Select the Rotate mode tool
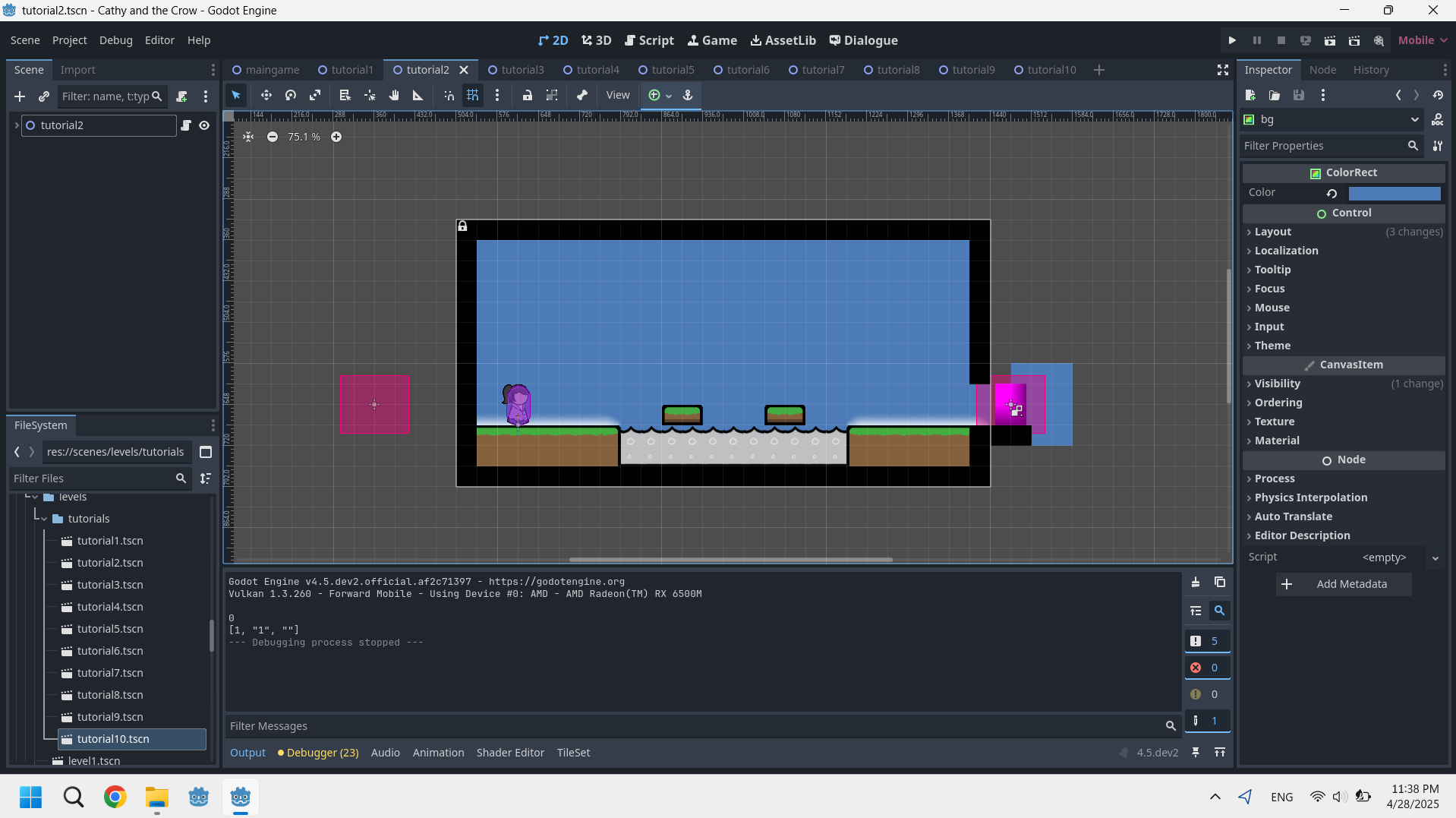Viewport: 1456px width, 818px height. [291, 95]
